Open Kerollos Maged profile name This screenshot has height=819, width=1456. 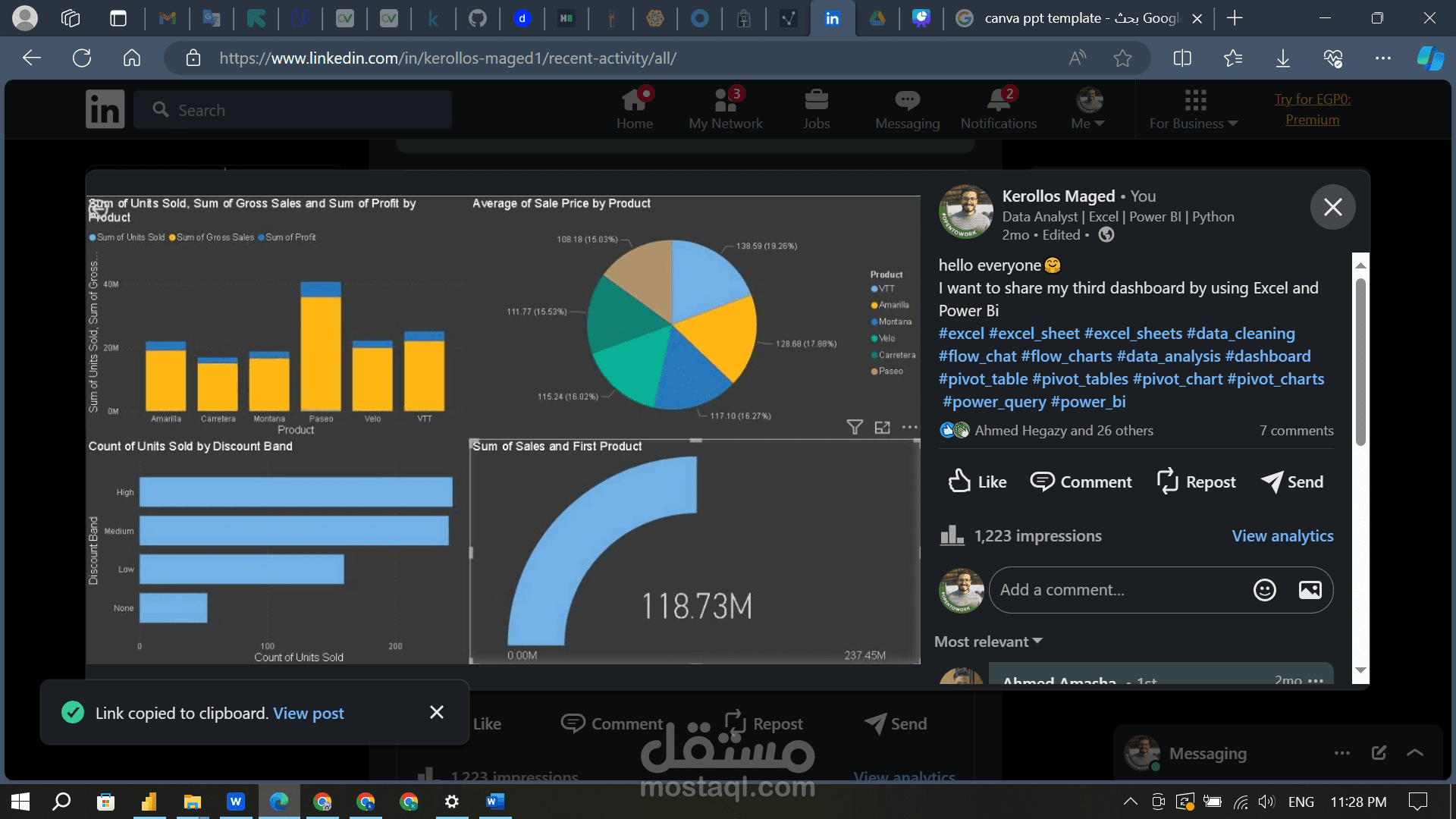[x=1058, y=196]
